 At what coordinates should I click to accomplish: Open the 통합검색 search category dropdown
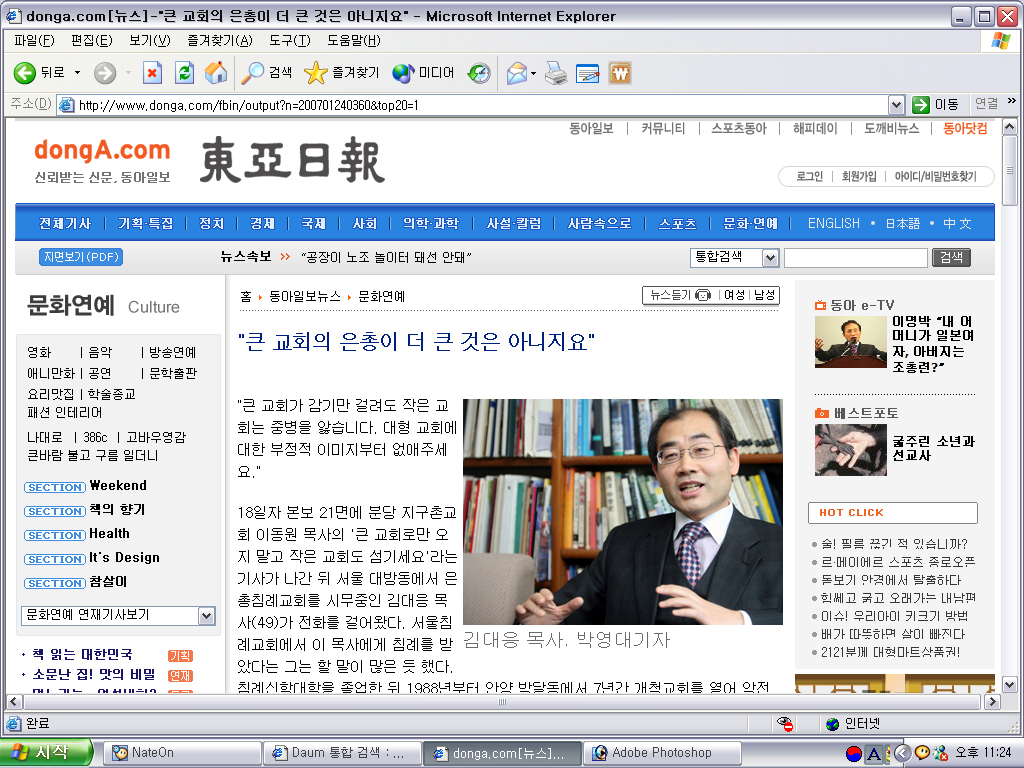(735, 257)
